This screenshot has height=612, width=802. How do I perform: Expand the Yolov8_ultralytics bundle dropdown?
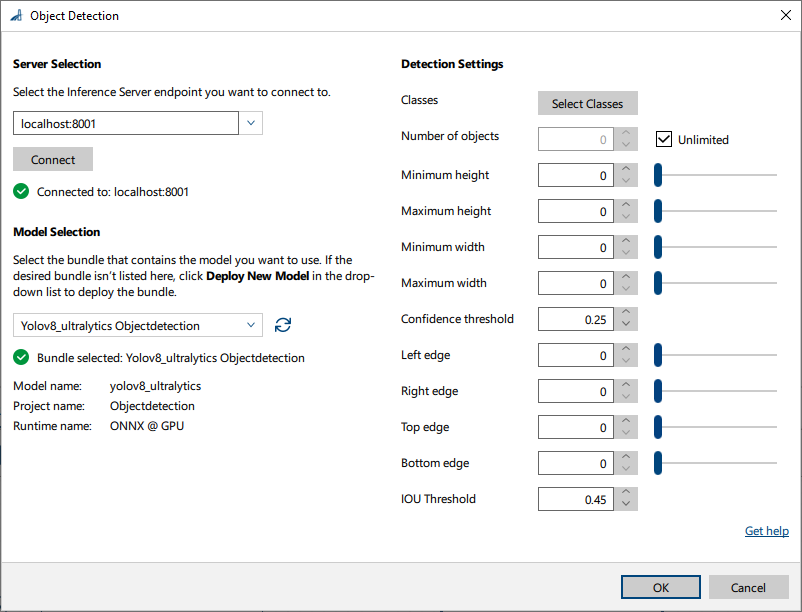pyautogui.click(x=251, y=325)
